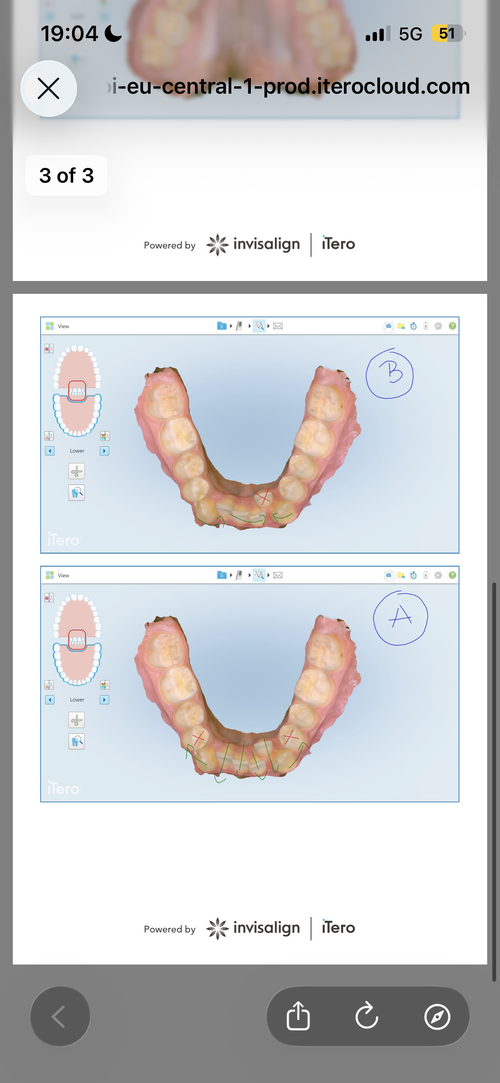The width and height of the screenshot is (500, 1083).
Task: Click the settings gear icon in scan B toolbar
Action: [438, 326]
